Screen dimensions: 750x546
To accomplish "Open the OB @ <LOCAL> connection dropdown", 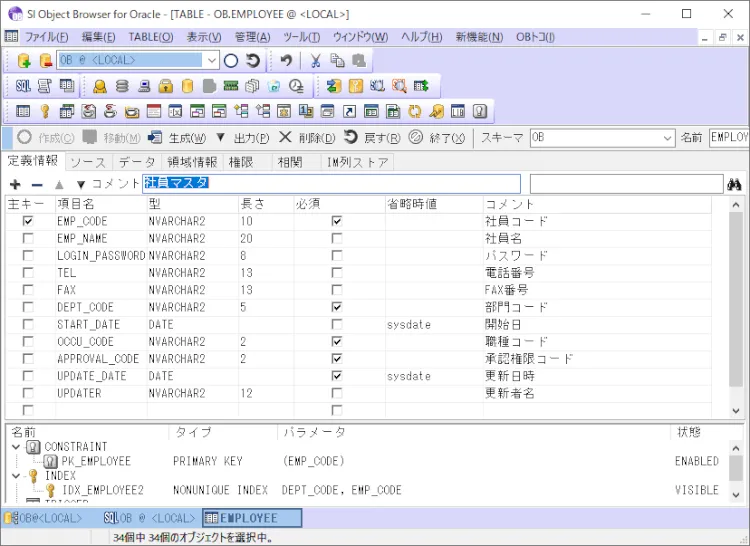I will pyautogui.click(x=211, y=60).
